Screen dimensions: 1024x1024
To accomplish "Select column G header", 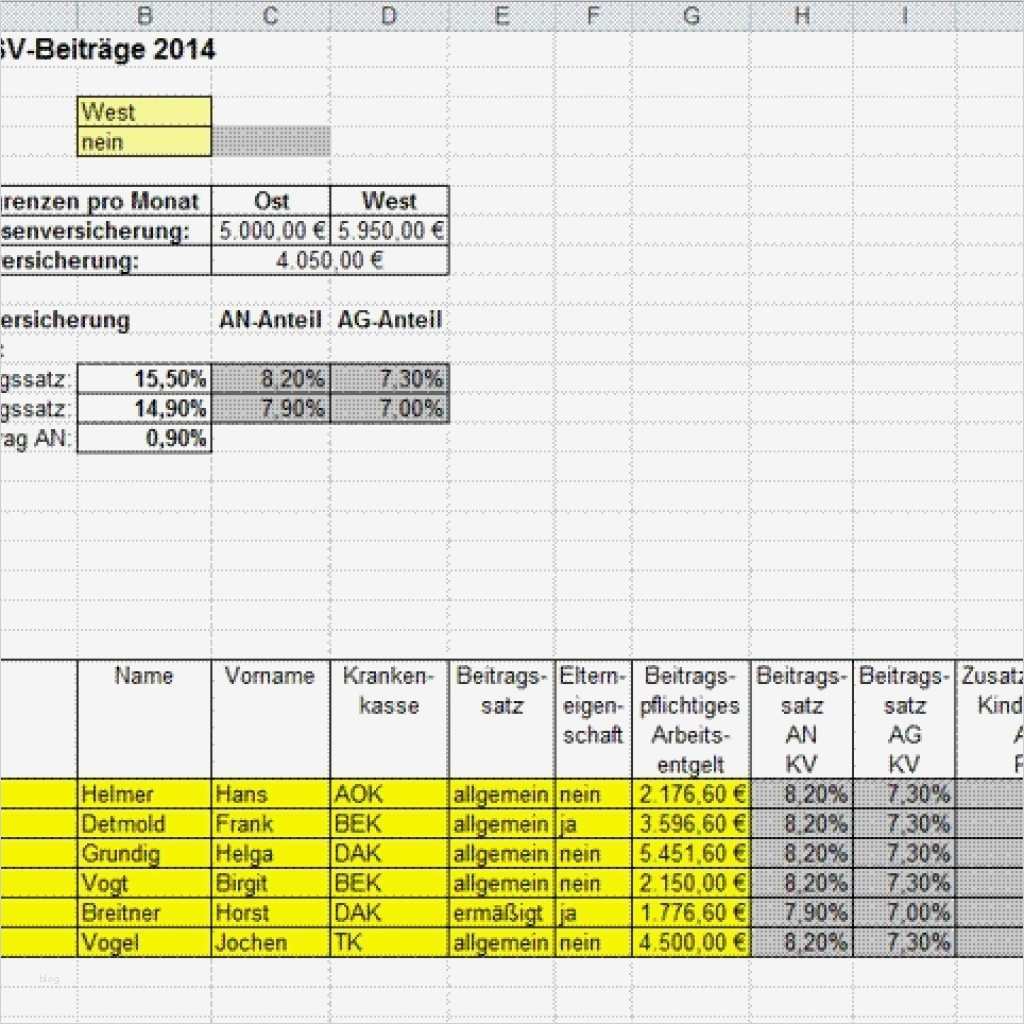I will click(692, 16).
